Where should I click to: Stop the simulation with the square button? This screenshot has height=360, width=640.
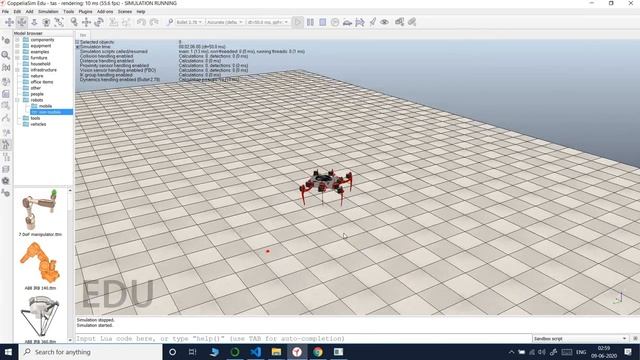(x=322, y=22)
